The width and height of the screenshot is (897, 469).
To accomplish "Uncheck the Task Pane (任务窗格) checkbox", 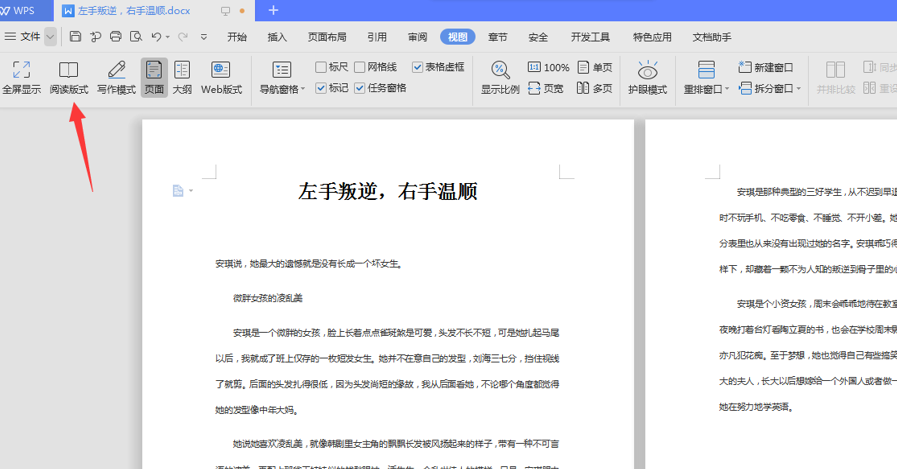I will 360,88.
